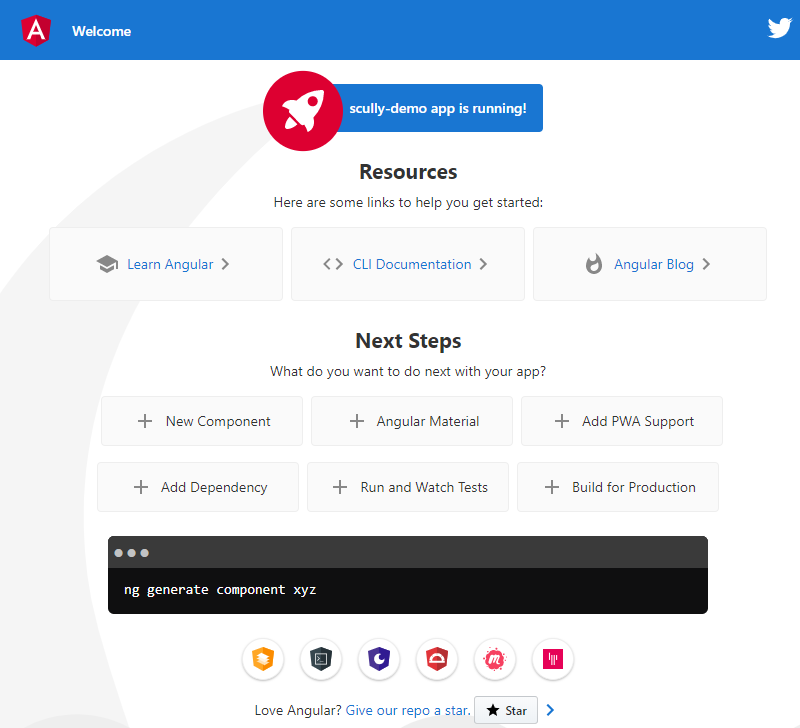
Task: Open the purple Augury moon logo
Action: coord(379,659)
